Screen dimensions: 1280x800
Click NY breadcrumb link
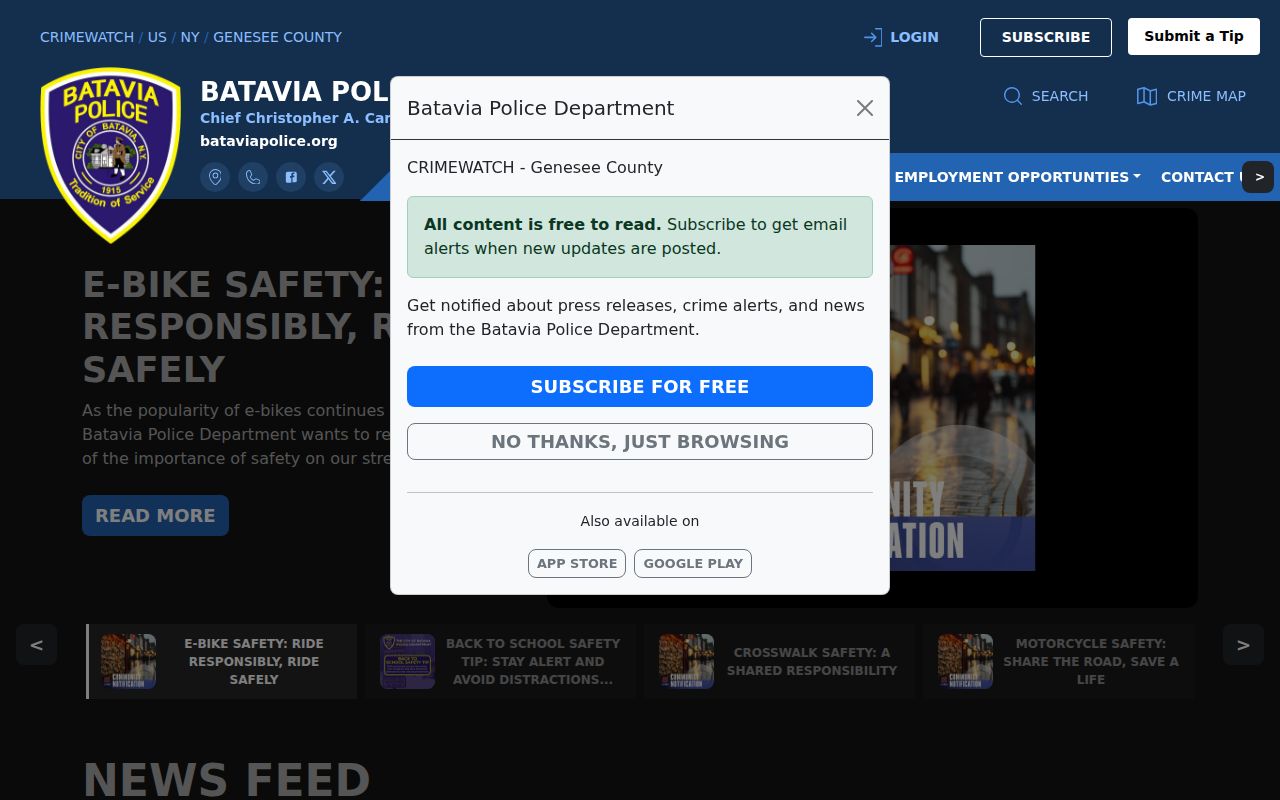(x=190, y=37)
